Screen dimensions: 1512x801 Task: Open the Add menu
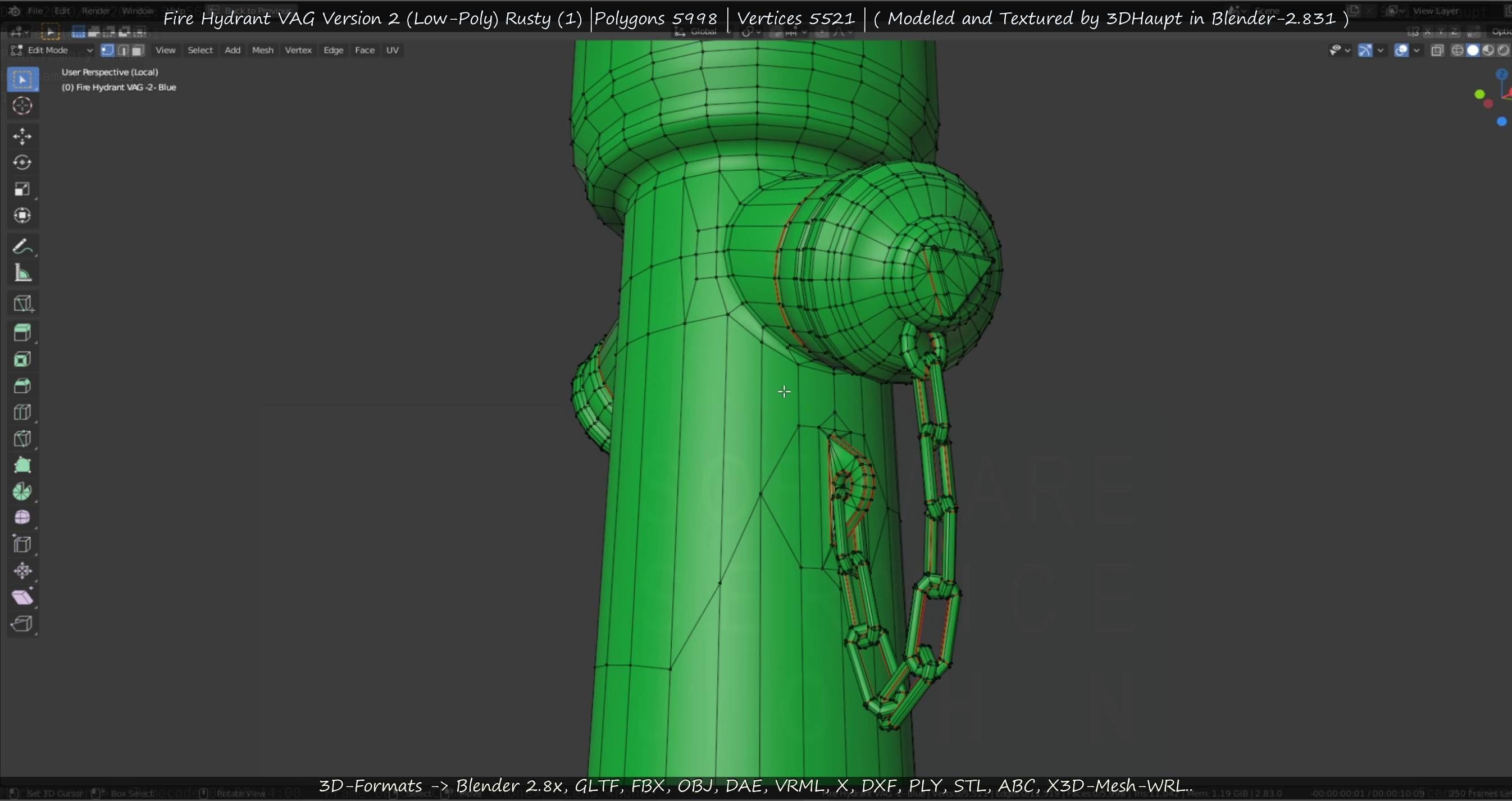point(233,51)
